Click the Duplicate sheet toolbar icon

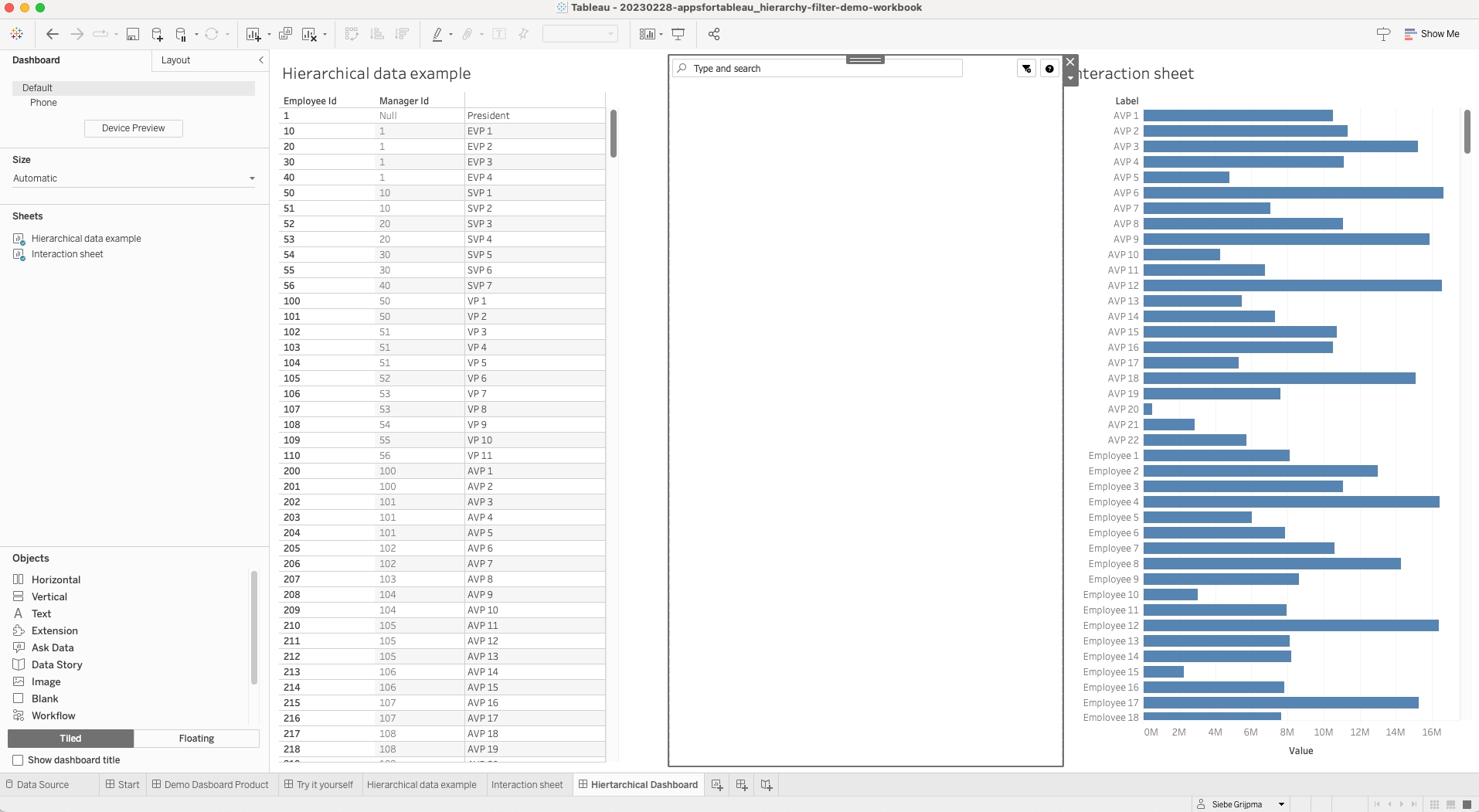285,34
